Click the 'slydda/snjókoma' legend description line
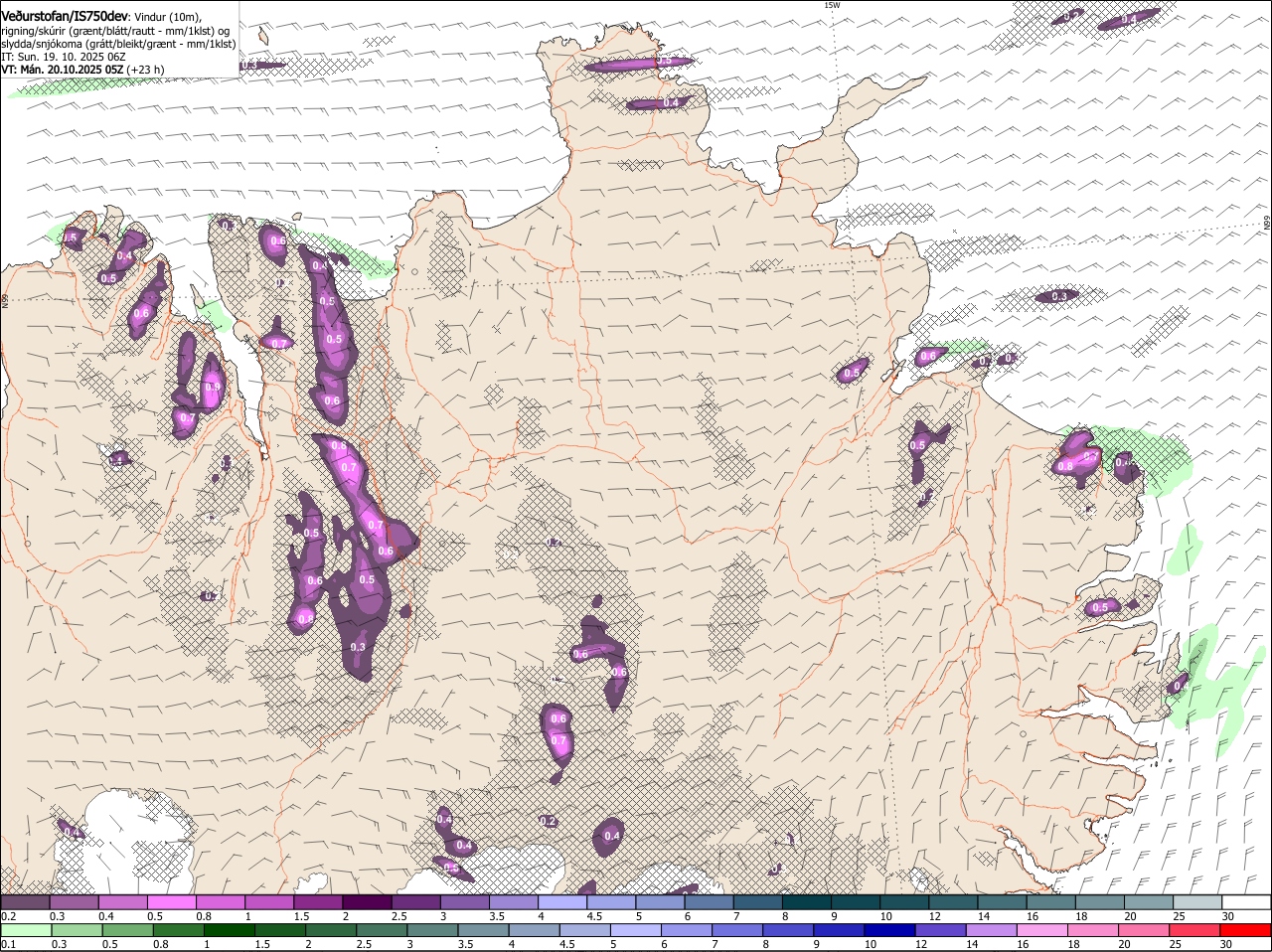This screenshot has width=1272, height=952. coord(118,44)
